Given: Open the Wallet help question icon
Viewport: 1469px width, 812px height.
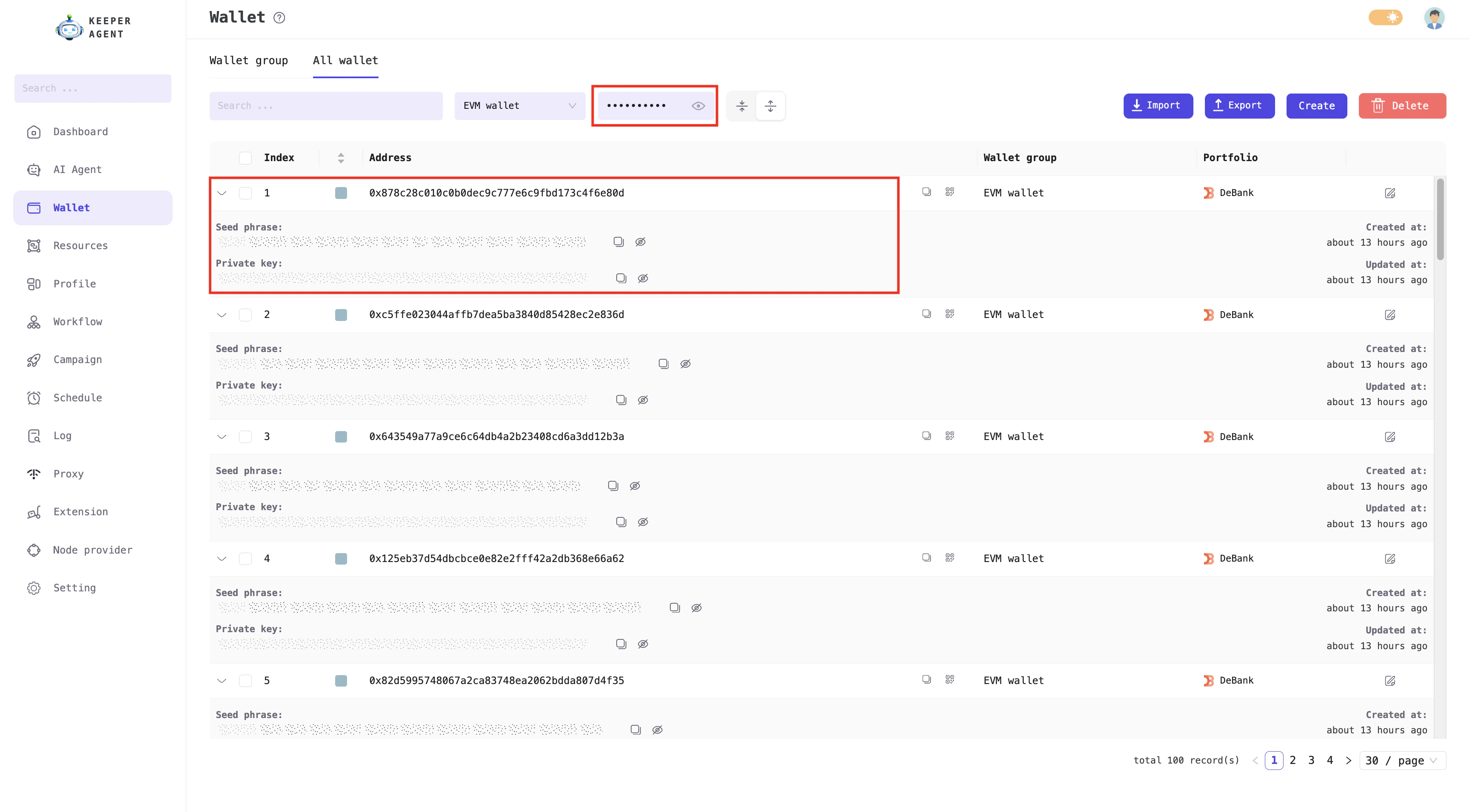Looking at the screenshot, I should tap(279, 18).
